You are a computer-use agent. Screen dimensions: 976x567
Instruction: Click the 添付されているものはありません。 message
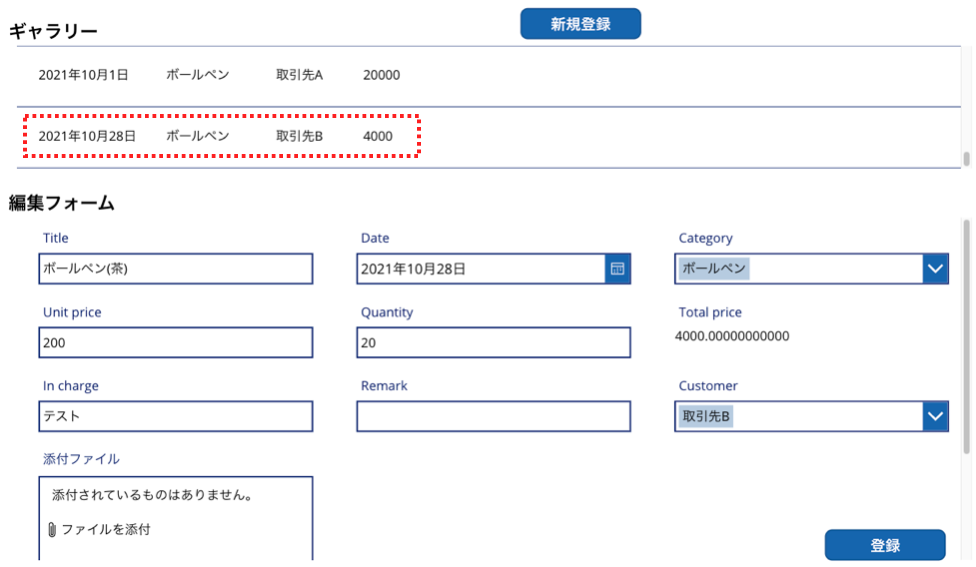click(152, 495)
